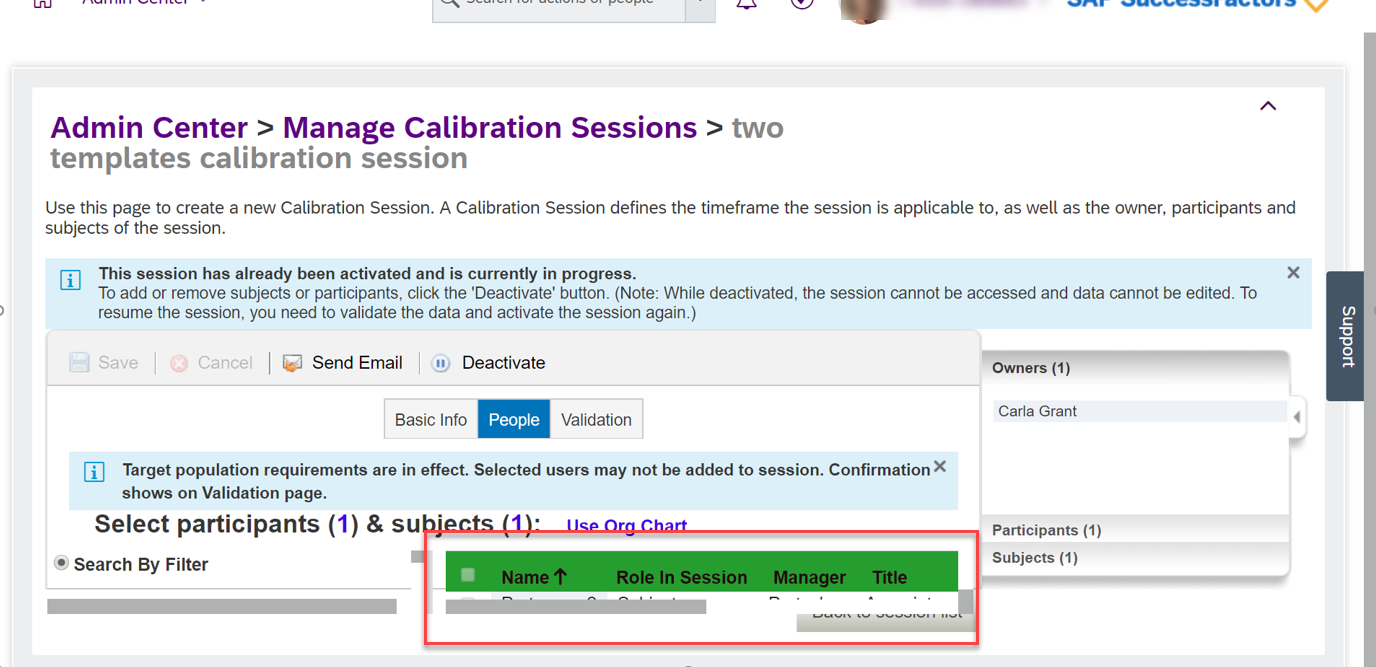The image size is (1376, 667).
Task: Expand the Subjects (1) section
Action: (x=1034, y=558)
